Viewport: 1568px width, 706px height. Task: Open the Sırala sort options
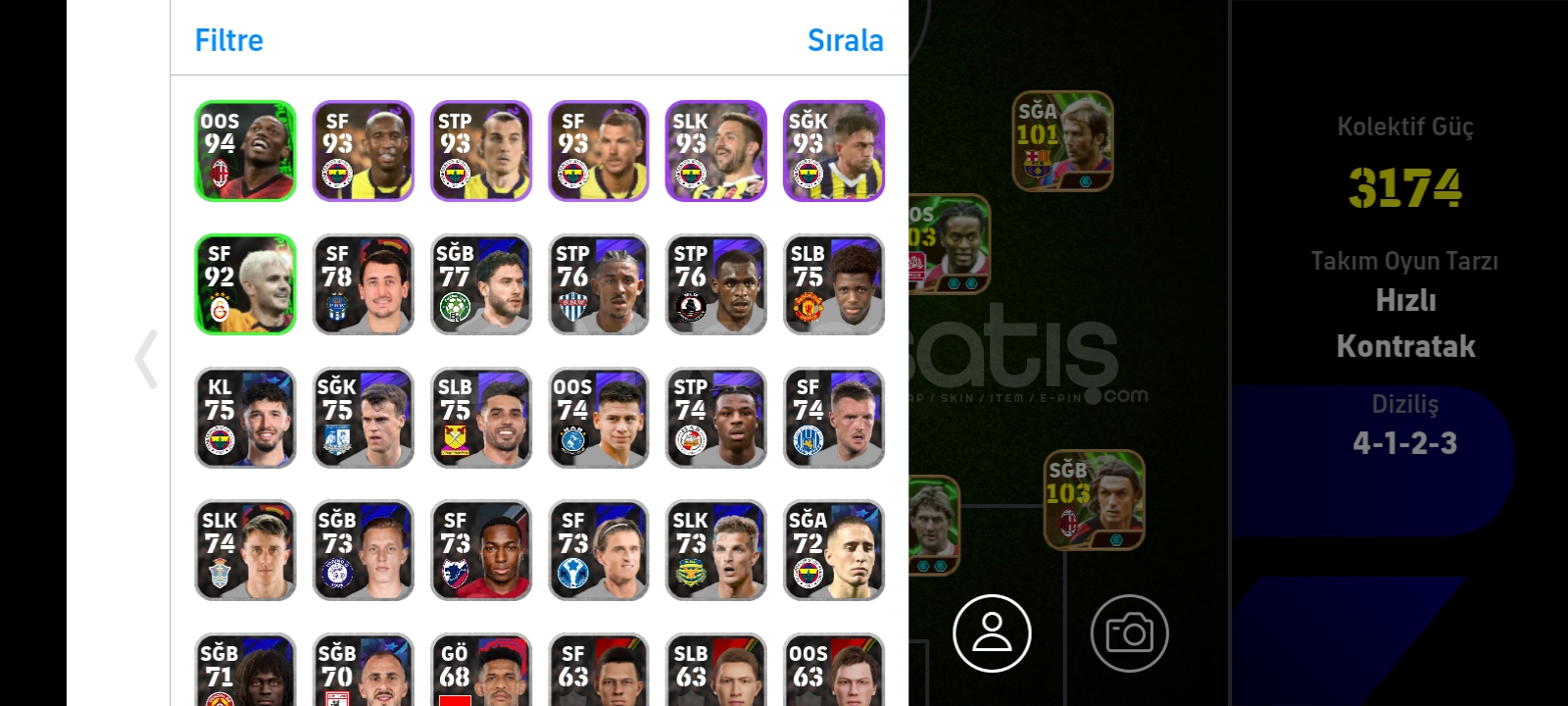pyautogui.click(x=845, y=40)
